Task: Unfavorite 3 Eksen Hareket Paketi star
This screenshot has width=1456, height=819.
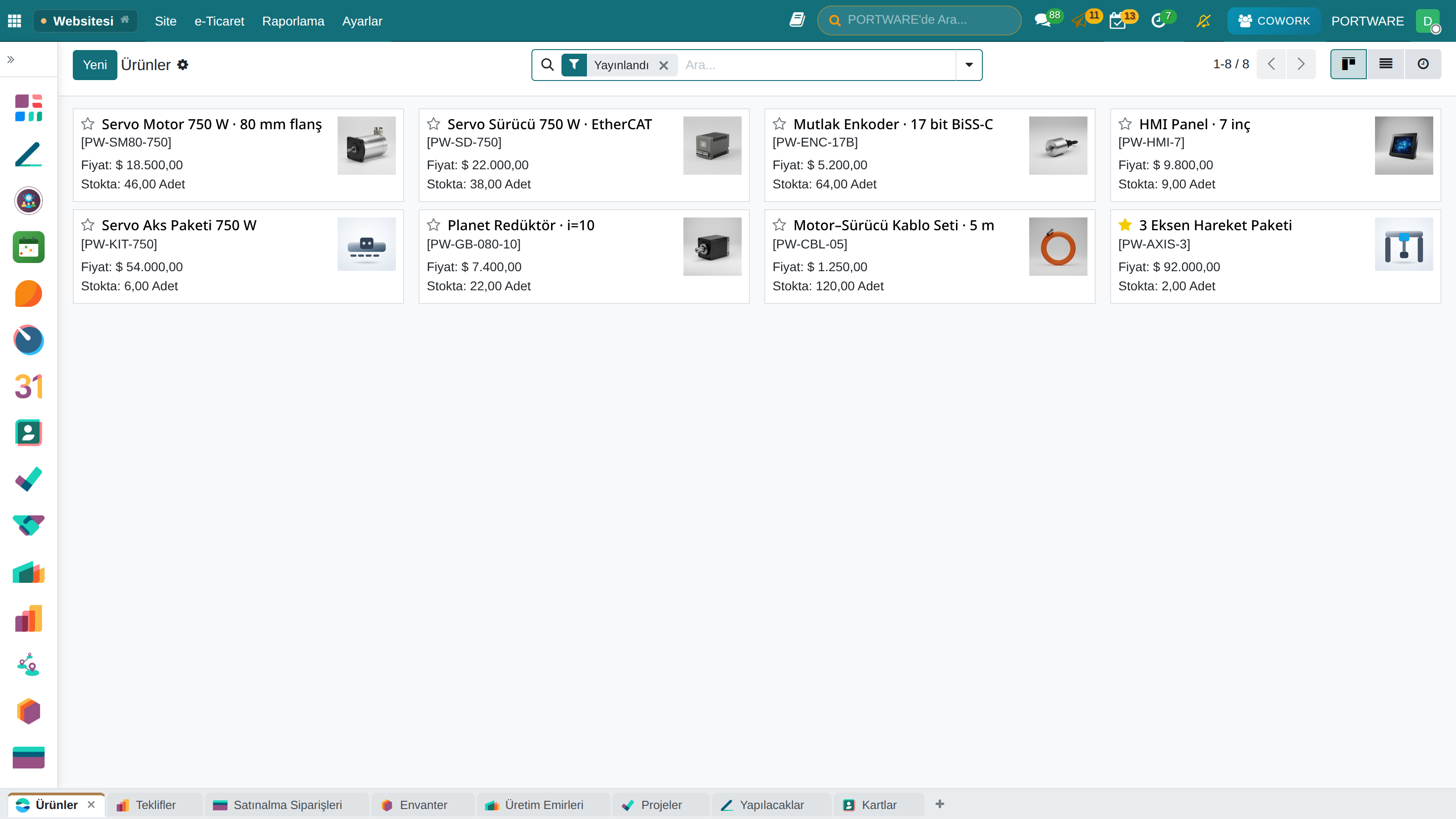Action: [x=1125, y=225]
